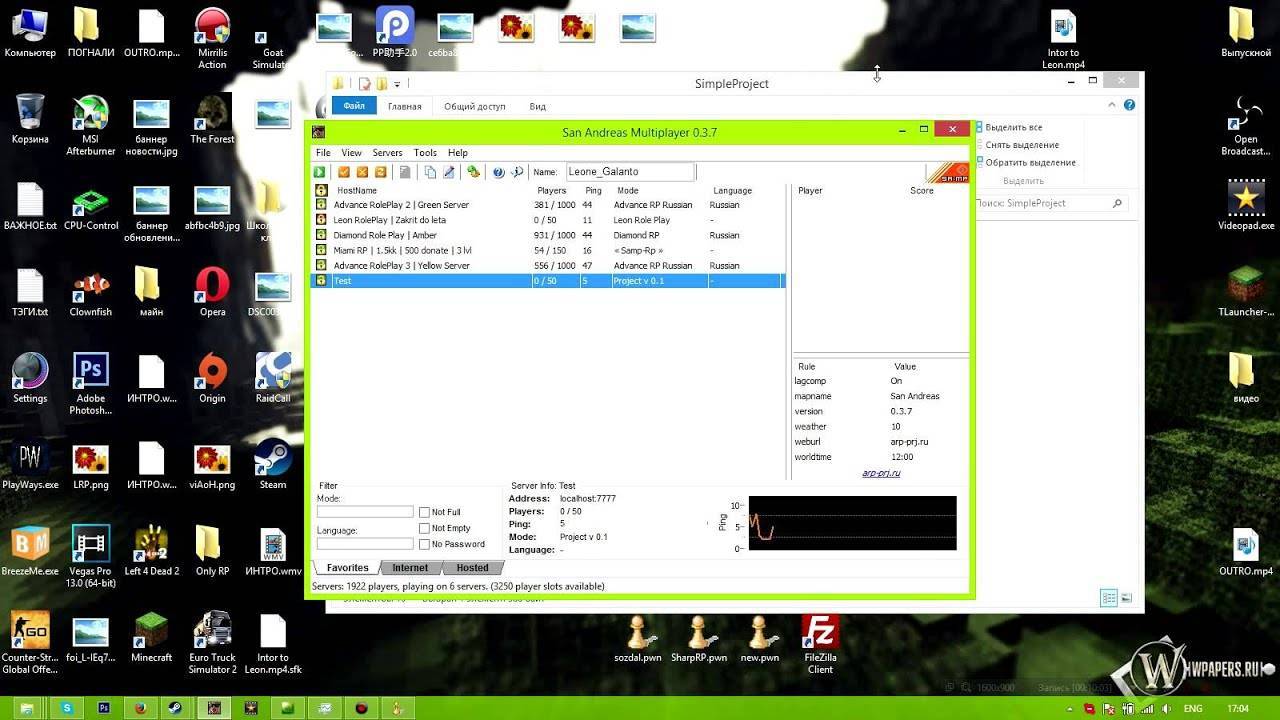Select the Miami RP server row
Screen dimensions: 1280x720
(548, 250)
